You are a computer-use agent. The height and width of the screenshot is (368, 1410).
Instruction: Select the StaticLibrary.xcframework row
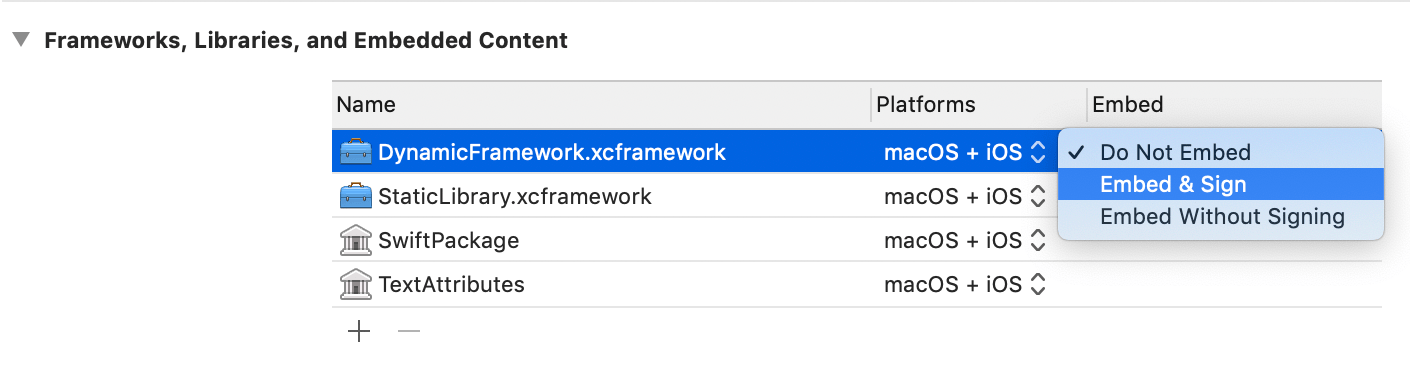coord(857,196)
